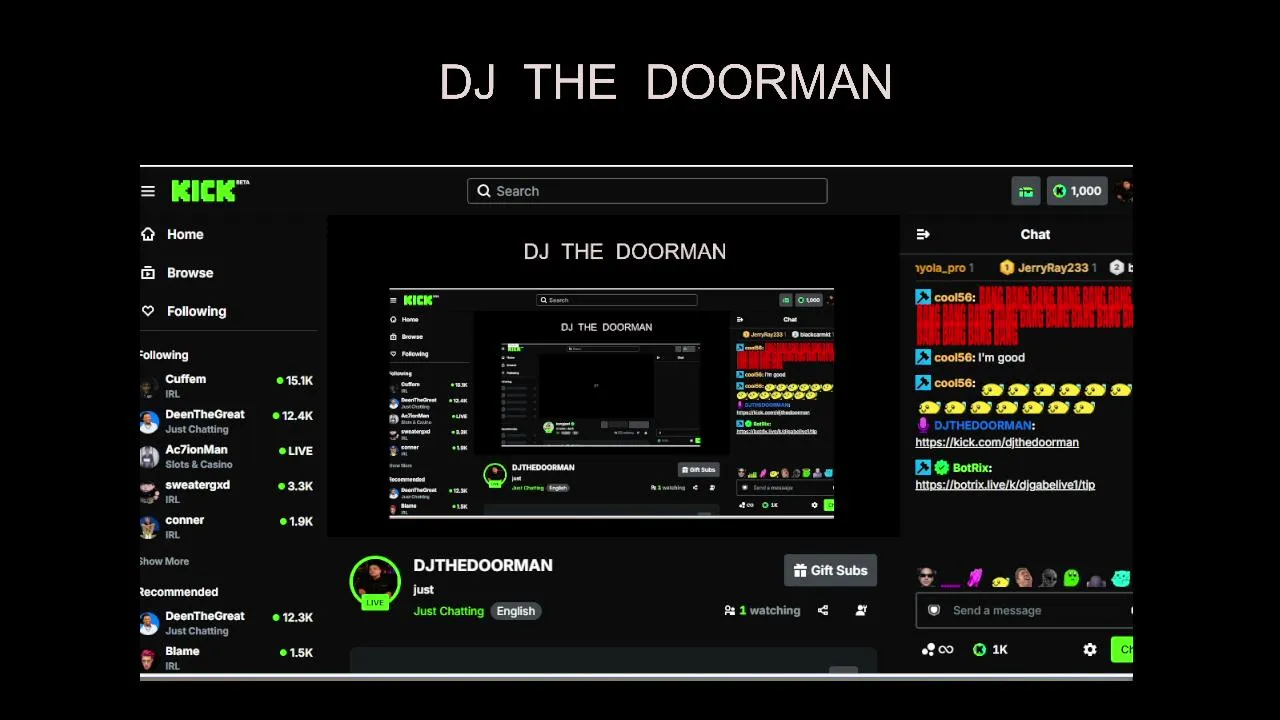Click the 1,000 Kicks balance button
Image resolution: width=1280 pixels, height=720 pixels.
[1076, 191]
